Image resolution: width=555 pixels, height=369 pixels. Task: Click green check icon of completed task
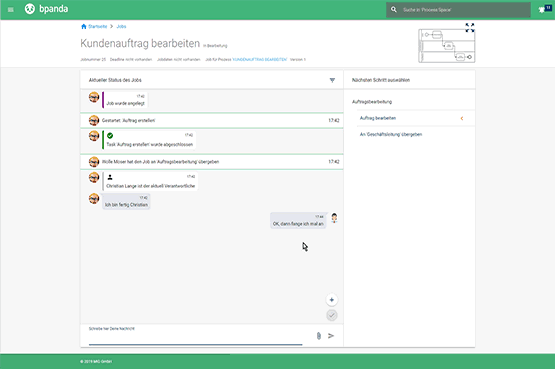110,136
